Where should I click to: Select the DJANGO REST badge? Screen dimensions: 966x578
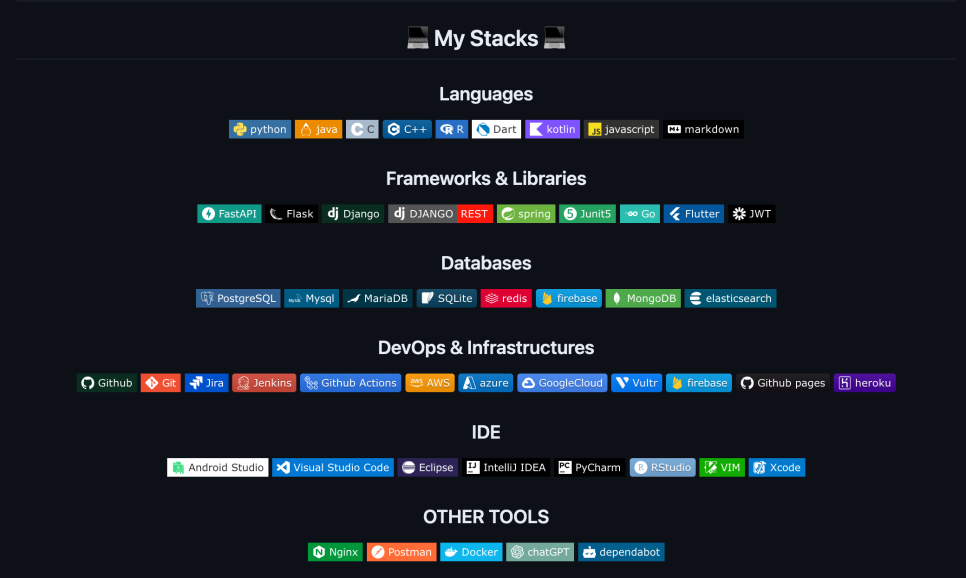440,214
